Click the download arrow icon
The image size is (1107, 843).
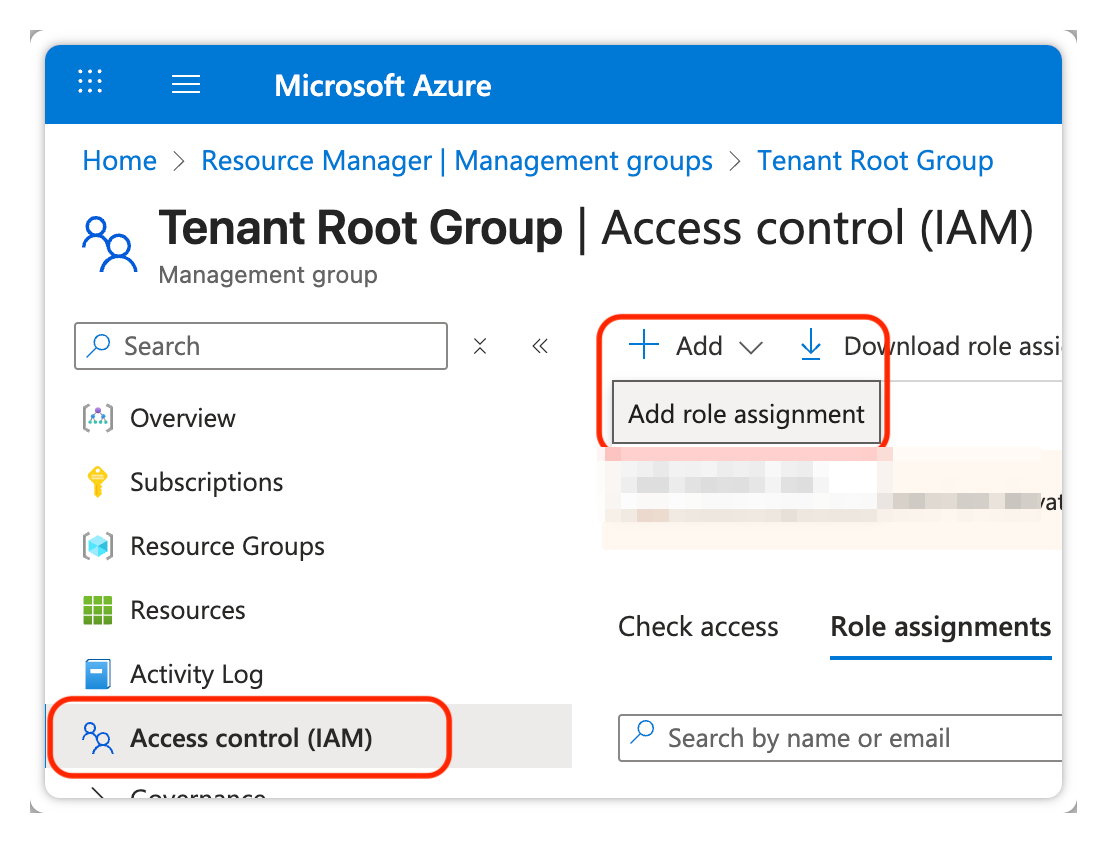811,345
